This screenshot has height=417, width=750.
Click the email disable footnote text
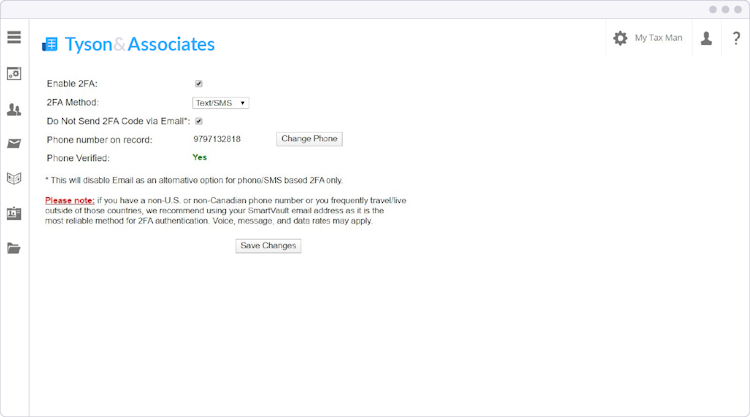[194, 180]
